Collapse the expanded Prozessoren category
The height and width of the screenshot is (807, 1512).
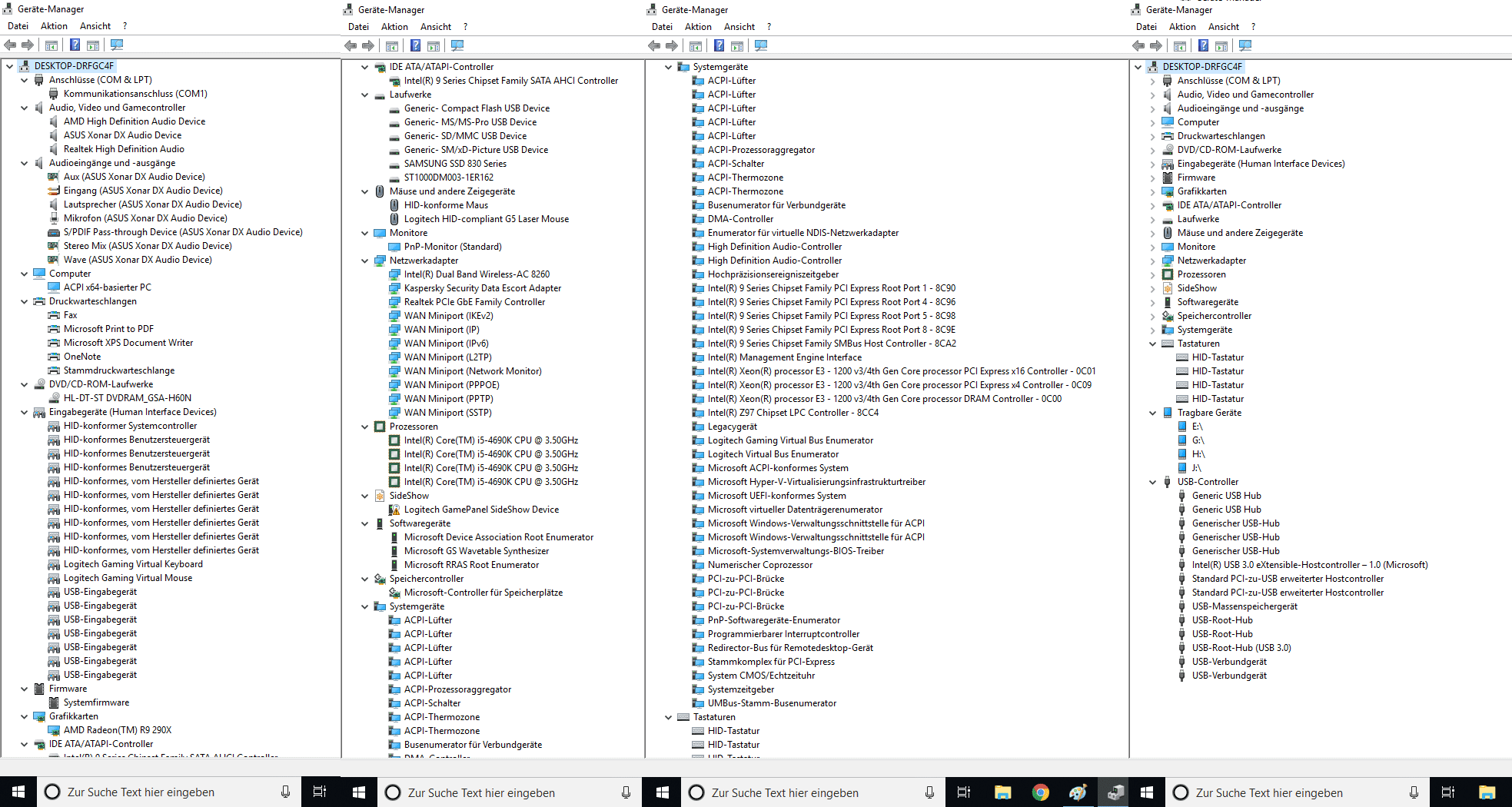coord(365,427)
